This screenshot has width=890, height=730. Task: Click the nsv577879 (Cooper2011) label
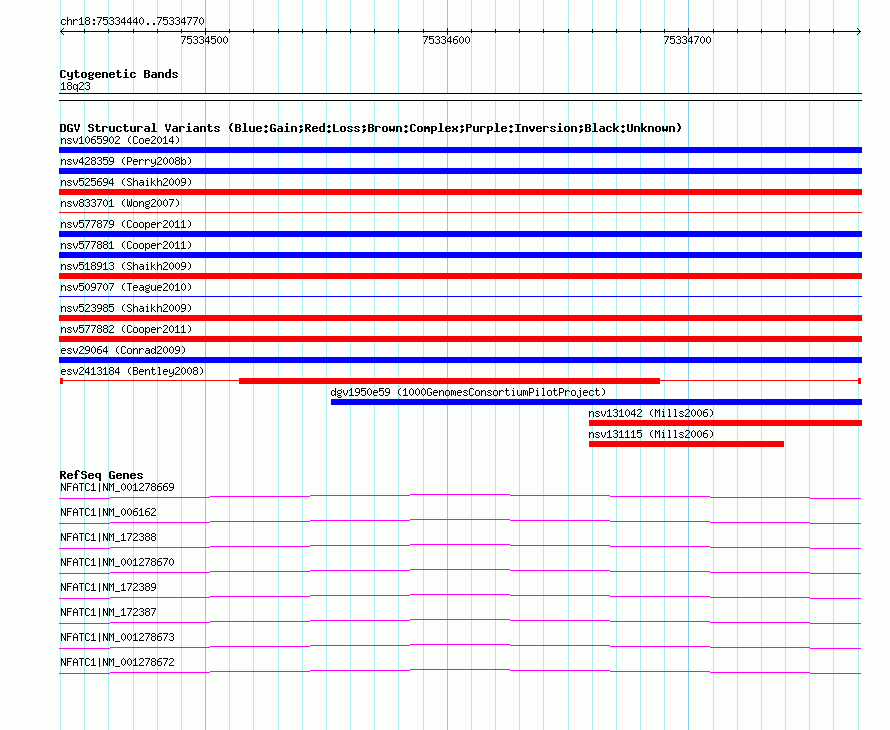pyautogui.click(x=126, y=224)
